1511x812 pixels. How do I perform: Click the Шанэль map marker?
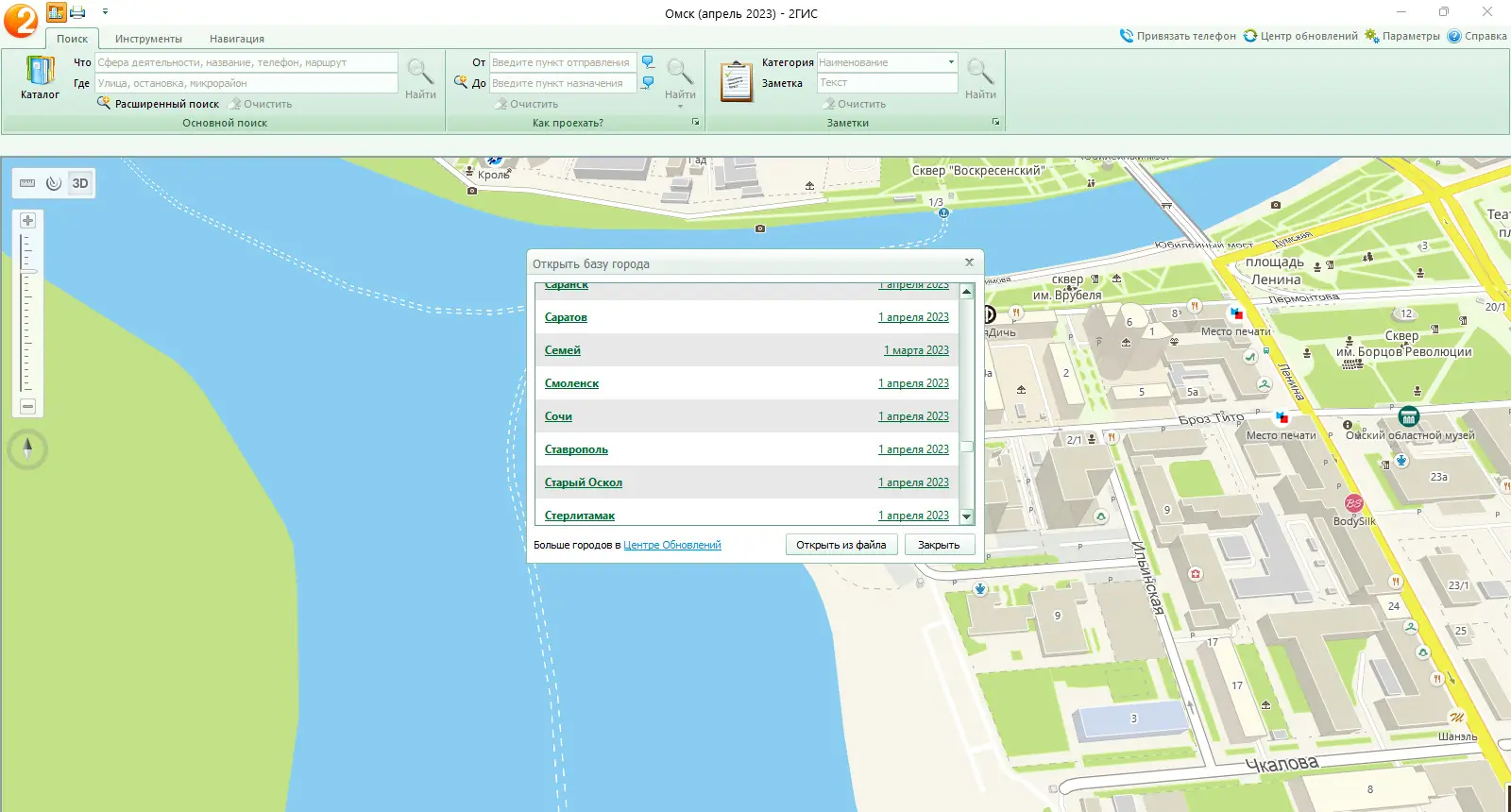click(1456, 717)
